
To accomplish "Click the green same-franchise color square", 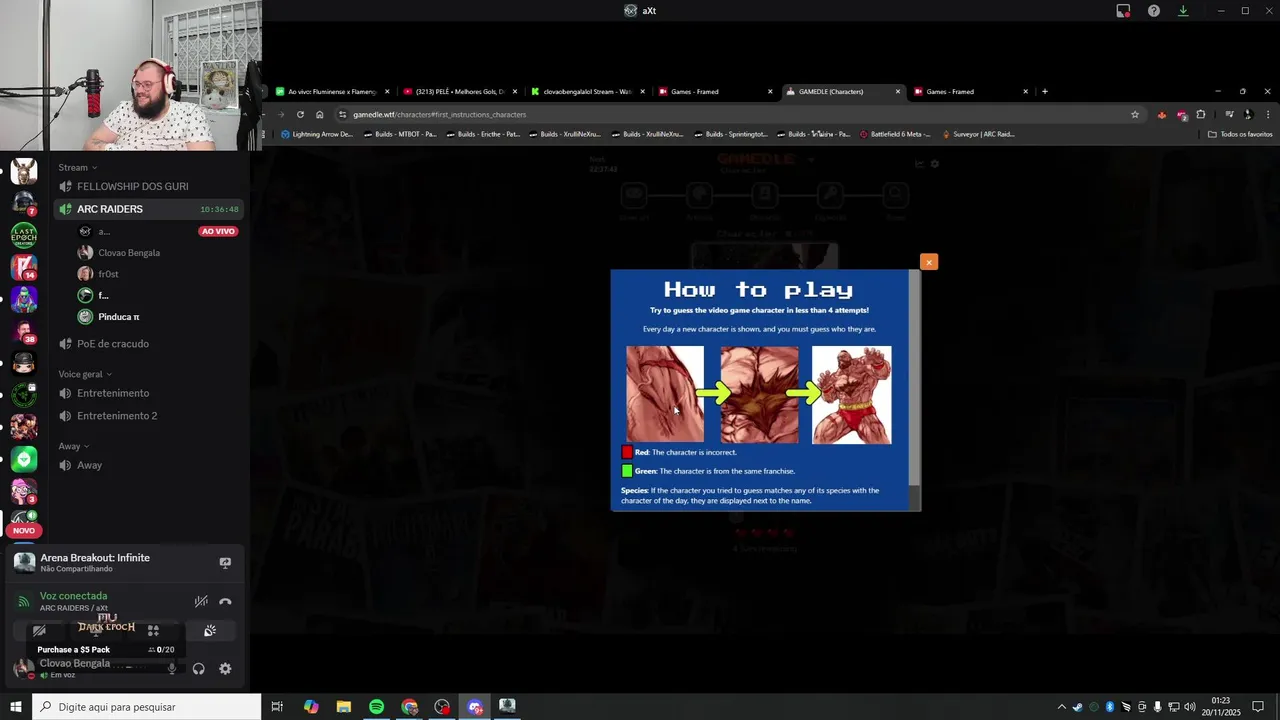I will [627, 471].
